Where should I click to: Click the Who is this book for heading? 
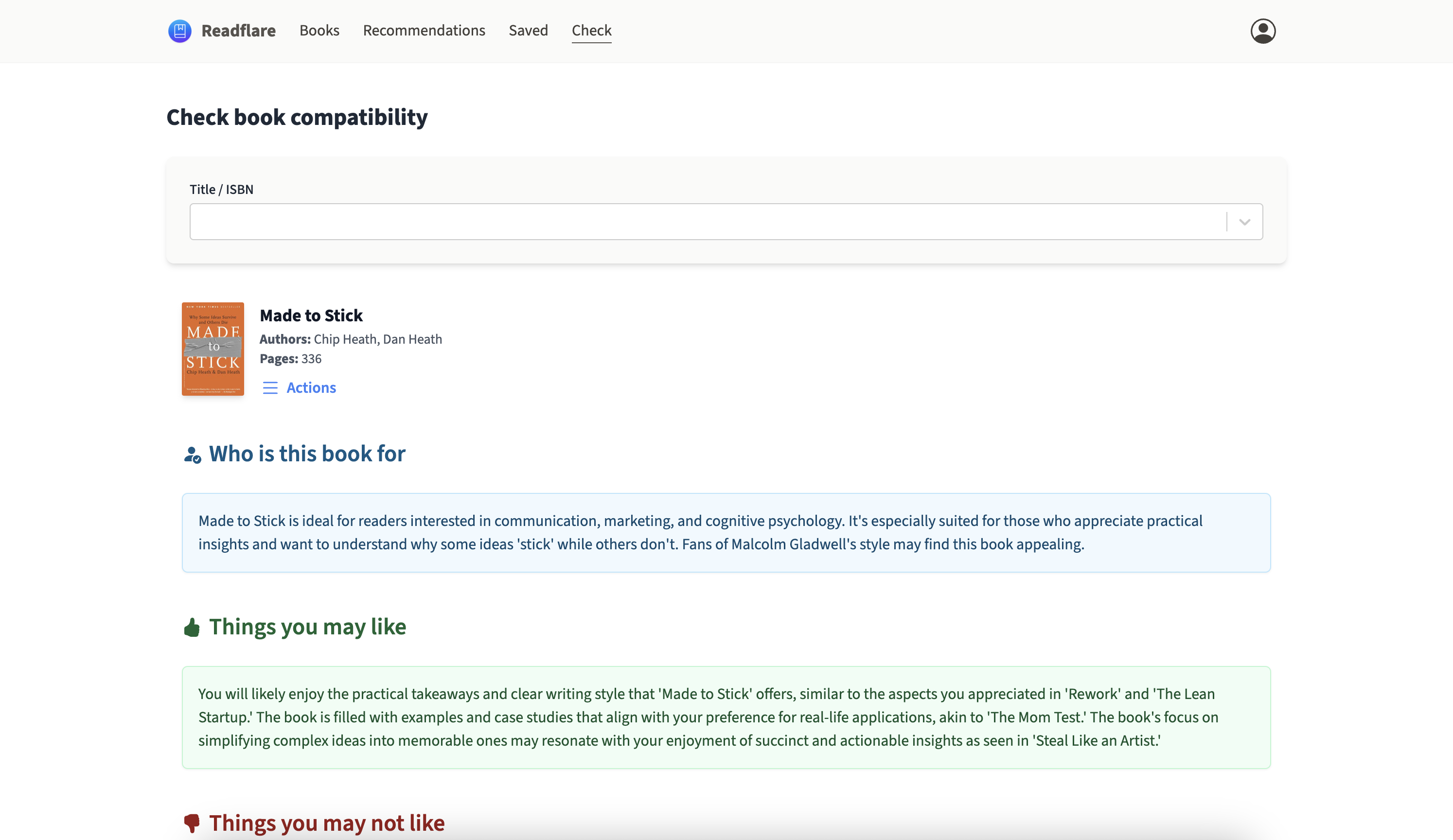(x=307, y=454)
